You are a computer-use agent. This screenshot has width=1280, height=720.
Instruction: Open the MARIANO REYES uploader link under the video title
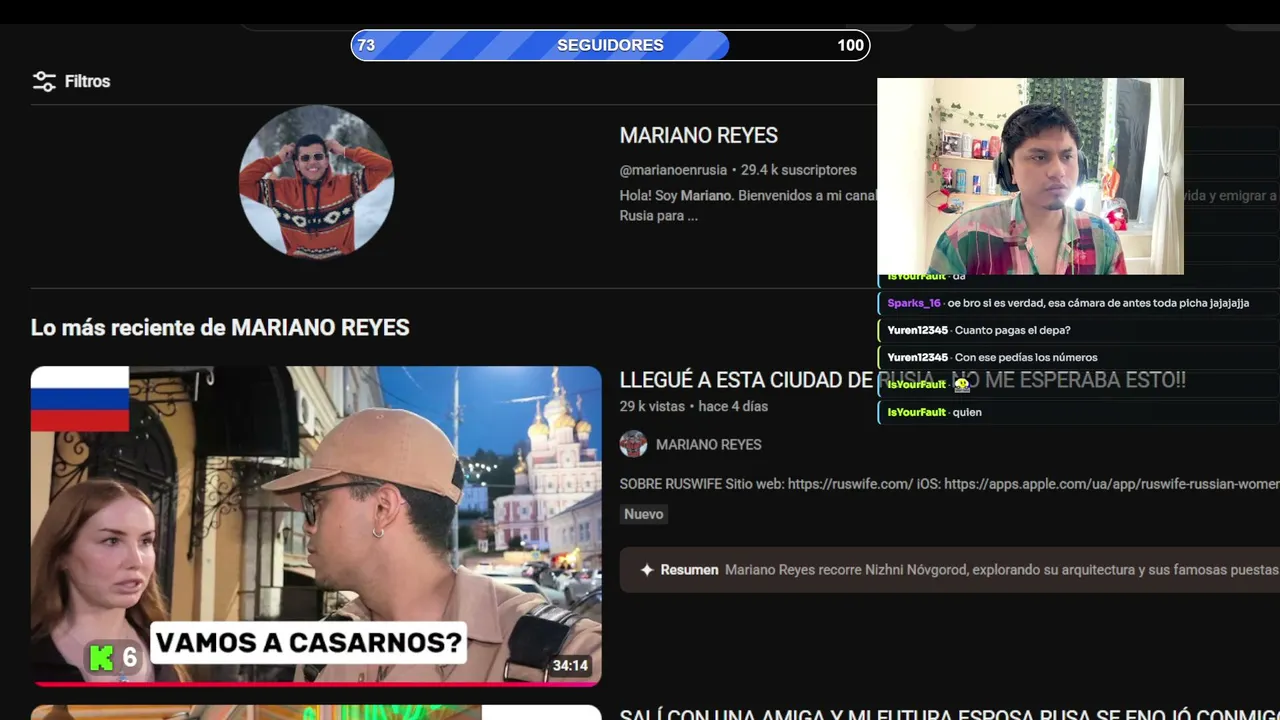tap(708, 444)
